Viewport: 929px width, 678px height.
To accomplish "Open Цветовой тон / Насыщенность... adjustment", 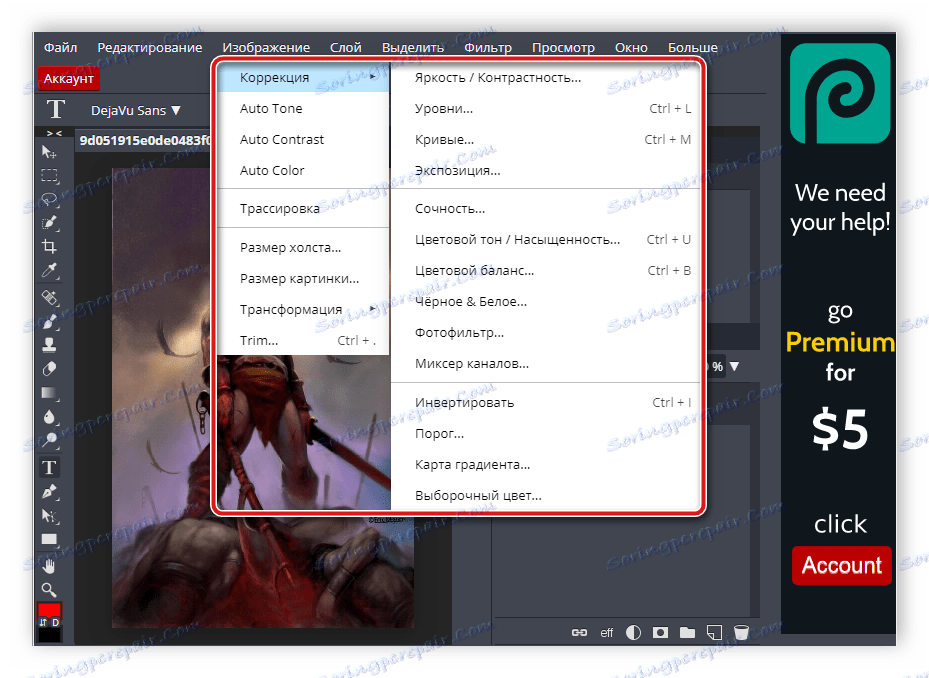I will coord(546,239).
